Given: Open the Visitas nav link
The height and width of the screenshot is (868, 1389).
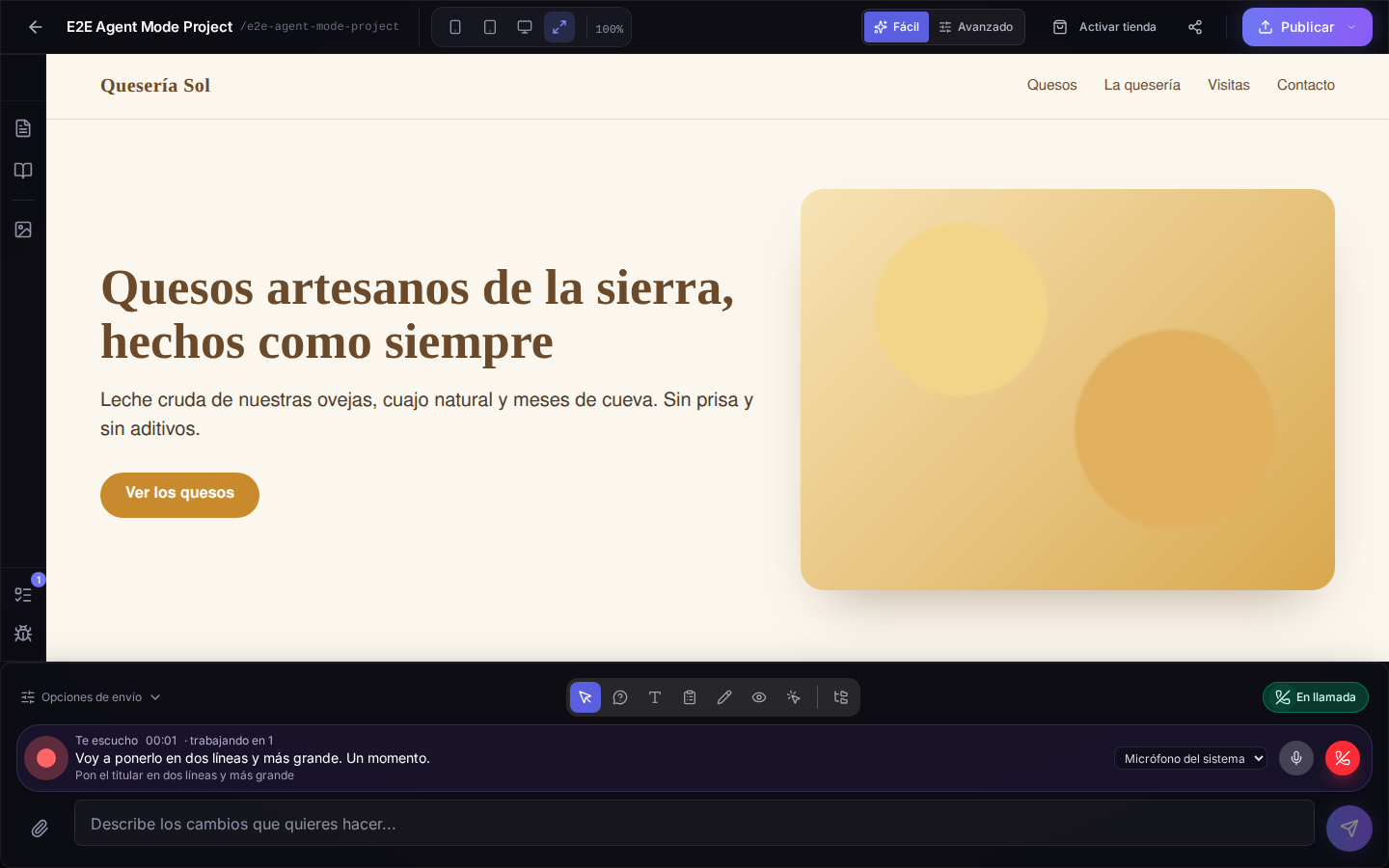Looking at the screenshot, I should (x=1228, y=85).
